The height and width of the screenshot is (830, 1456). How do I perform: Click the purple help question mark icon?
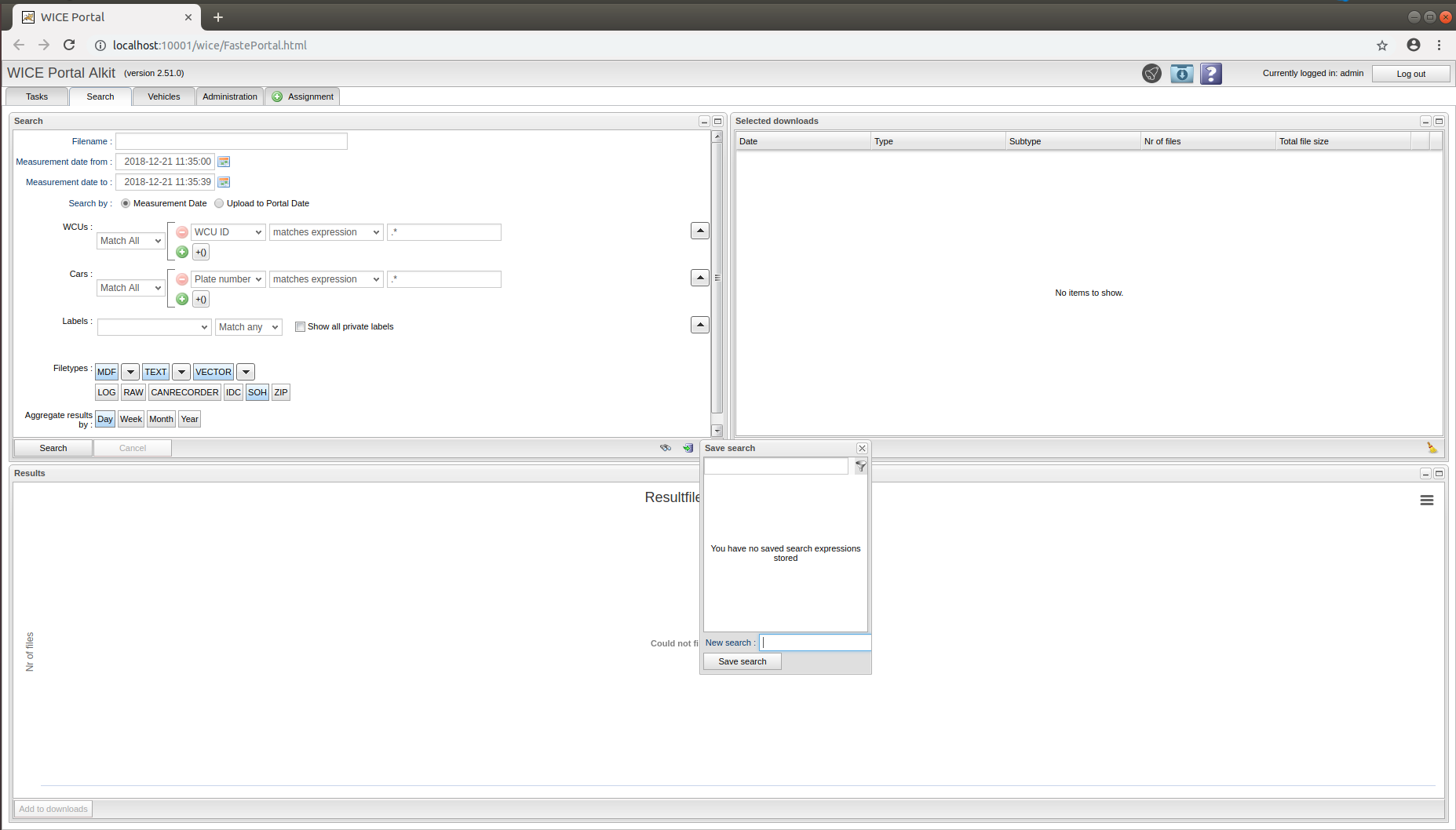[1211, 74]
